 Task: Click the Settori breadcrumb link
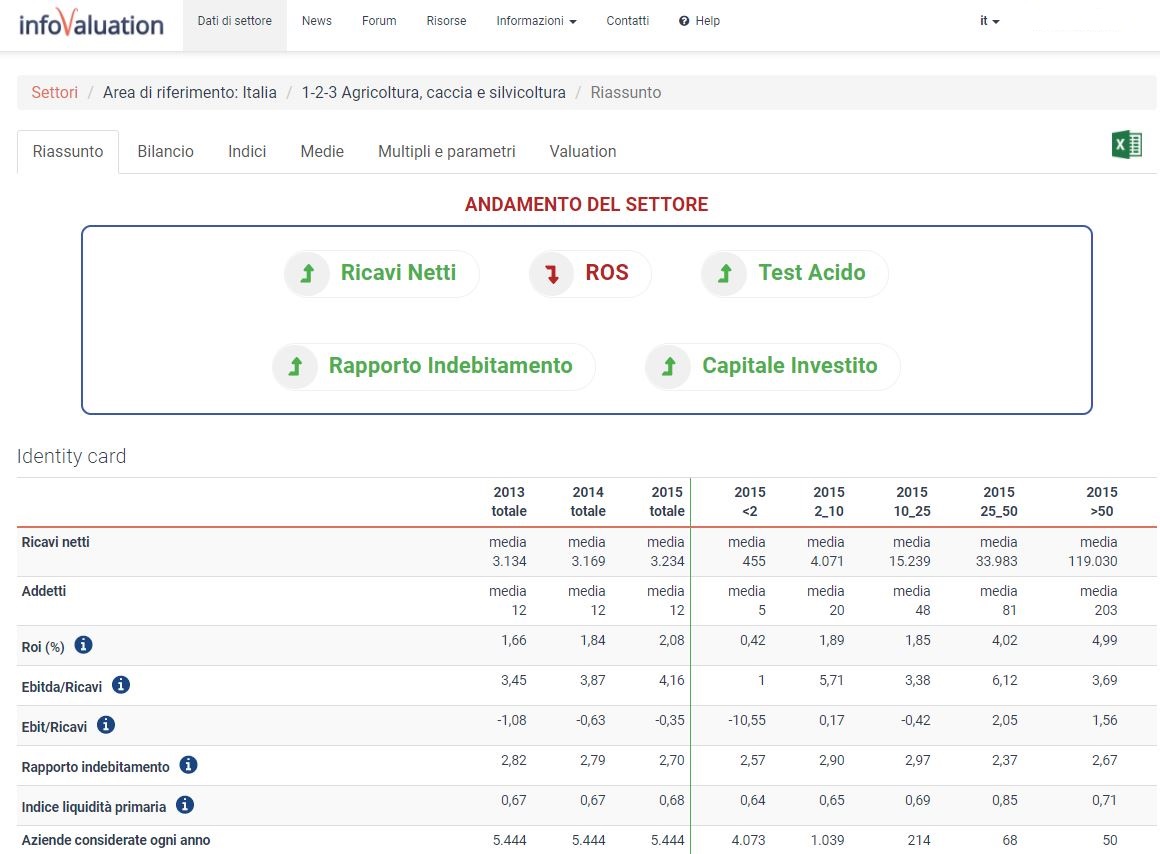54,93
